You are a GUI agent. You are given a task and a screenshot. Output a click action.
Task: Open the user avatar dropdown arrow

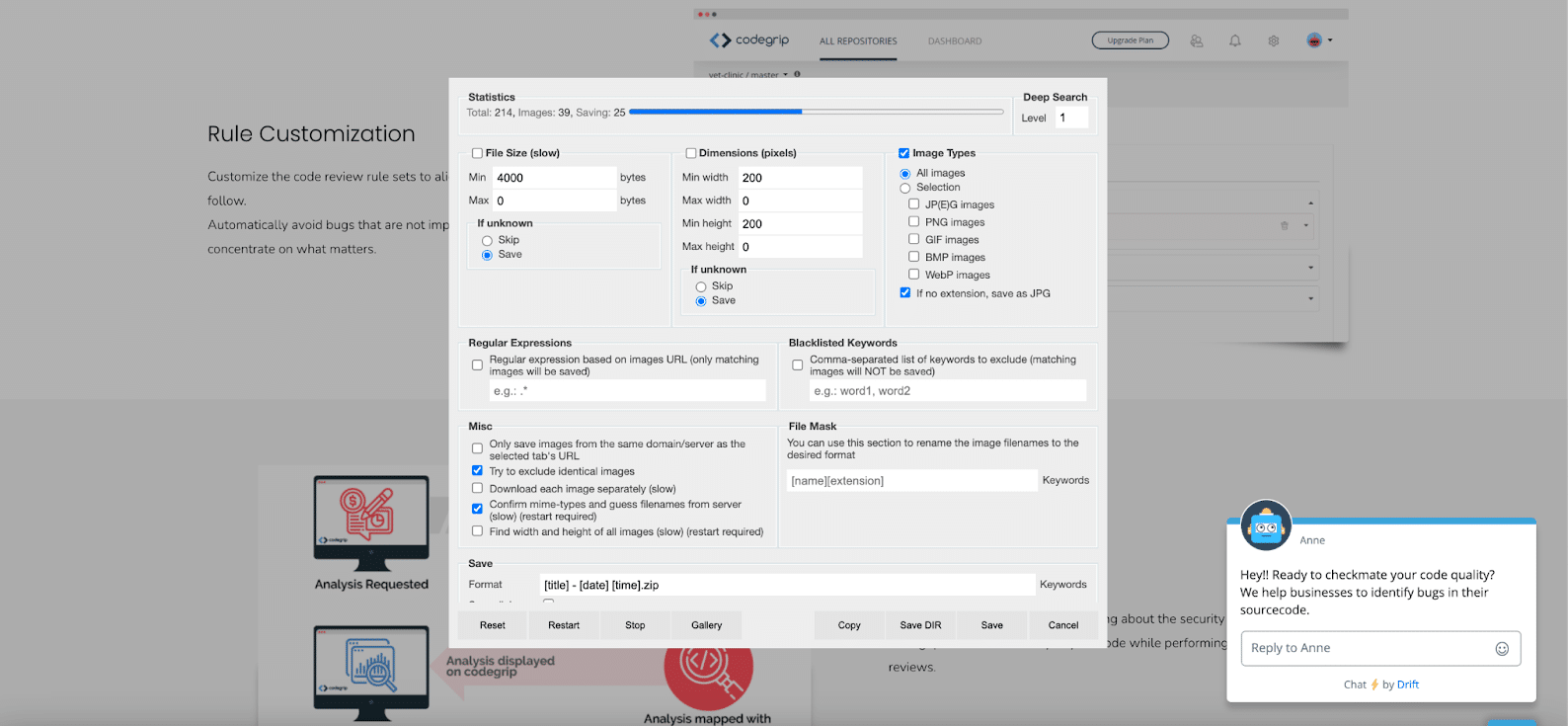1330,40
